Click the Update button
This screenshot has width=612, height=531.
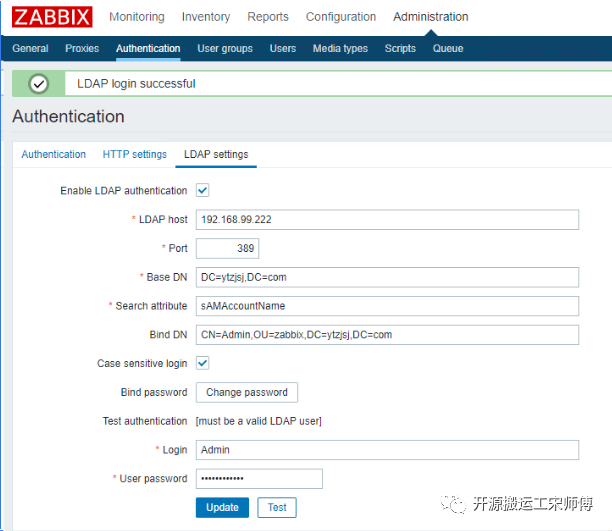click(222, 508)
